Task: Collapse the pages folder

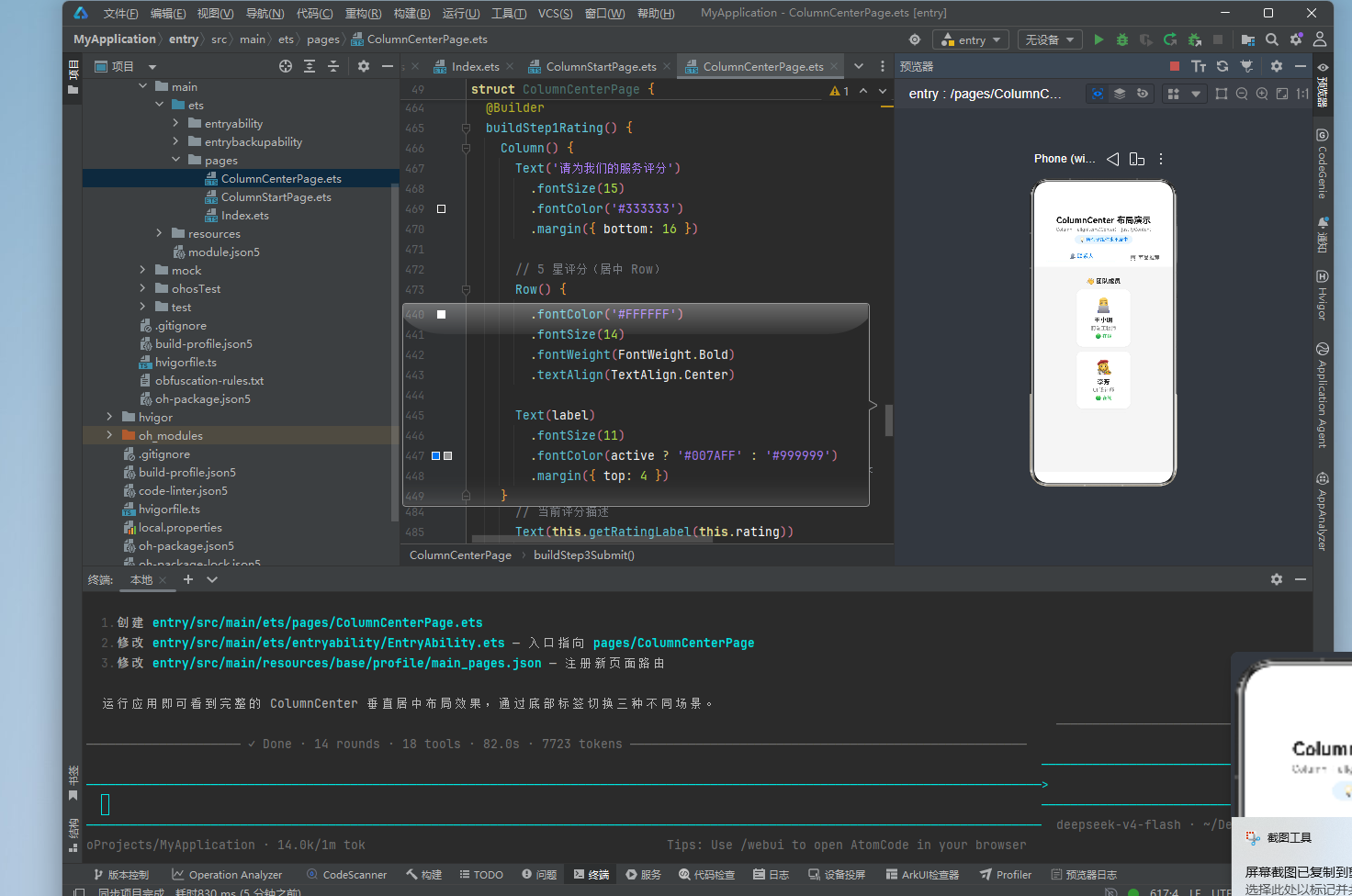Action: [176, 160]
